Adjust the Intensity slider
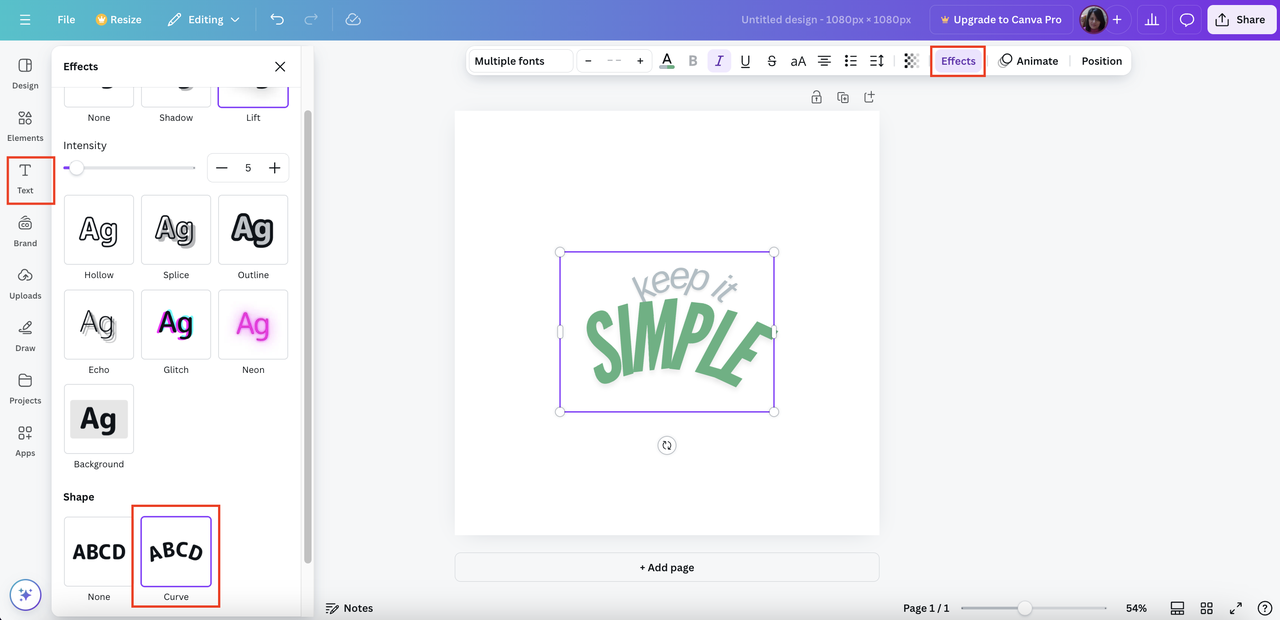The width and height of the screenshot is (1280, 620). pos(129,168)
